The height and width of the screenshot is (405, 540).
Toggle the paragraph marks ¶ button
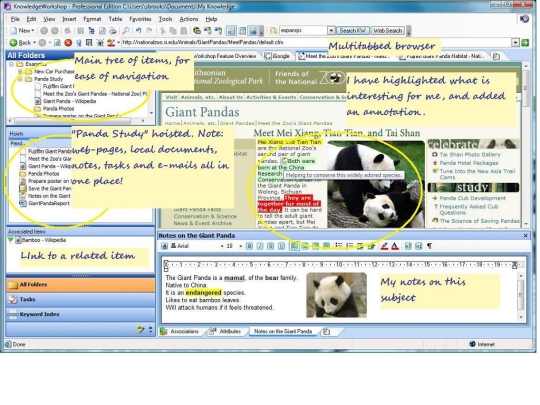(x=429, y=246)
